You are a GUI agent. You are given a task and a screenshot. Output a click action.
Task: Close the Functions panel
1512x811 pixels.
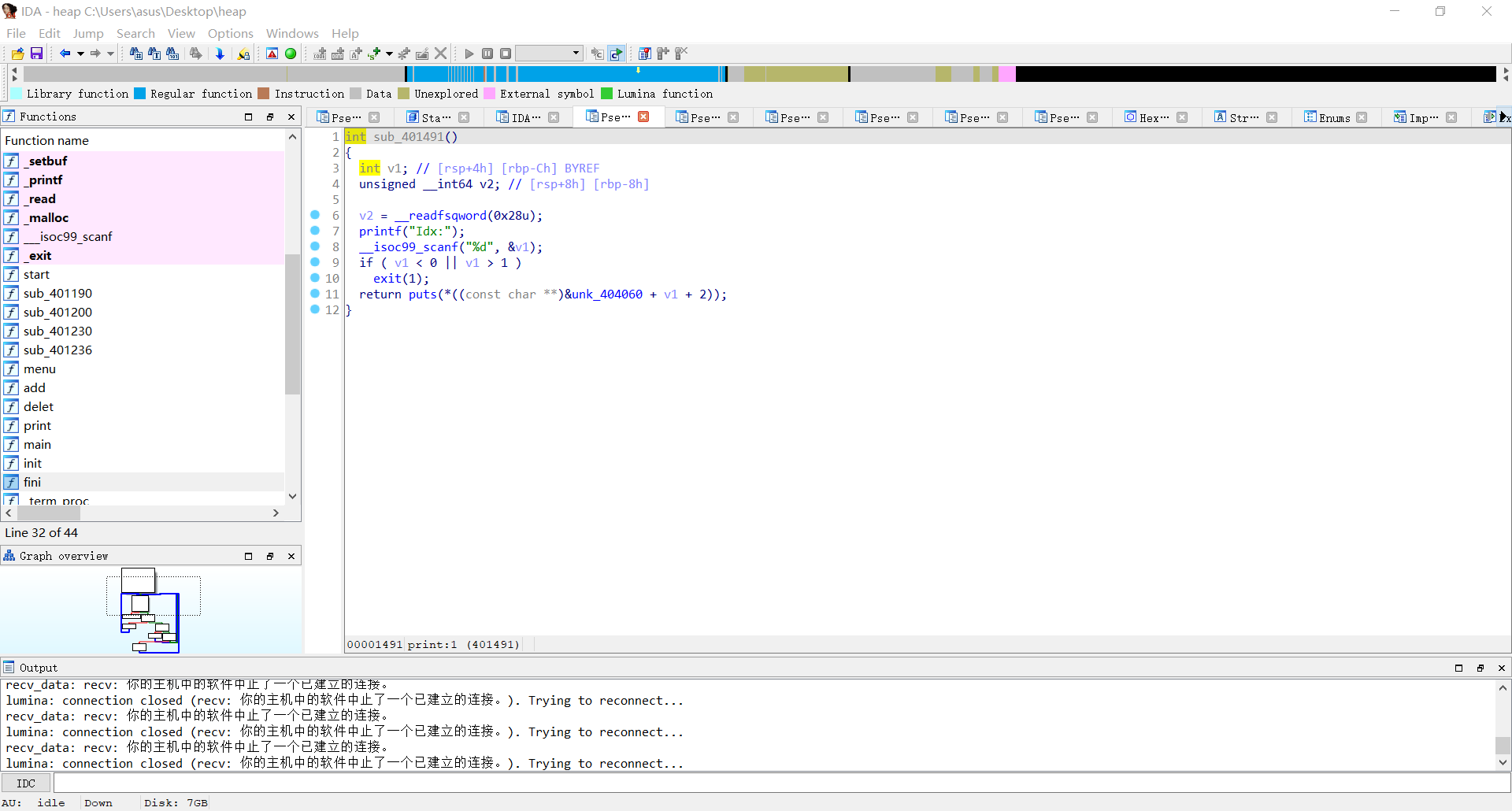point(291,117)
